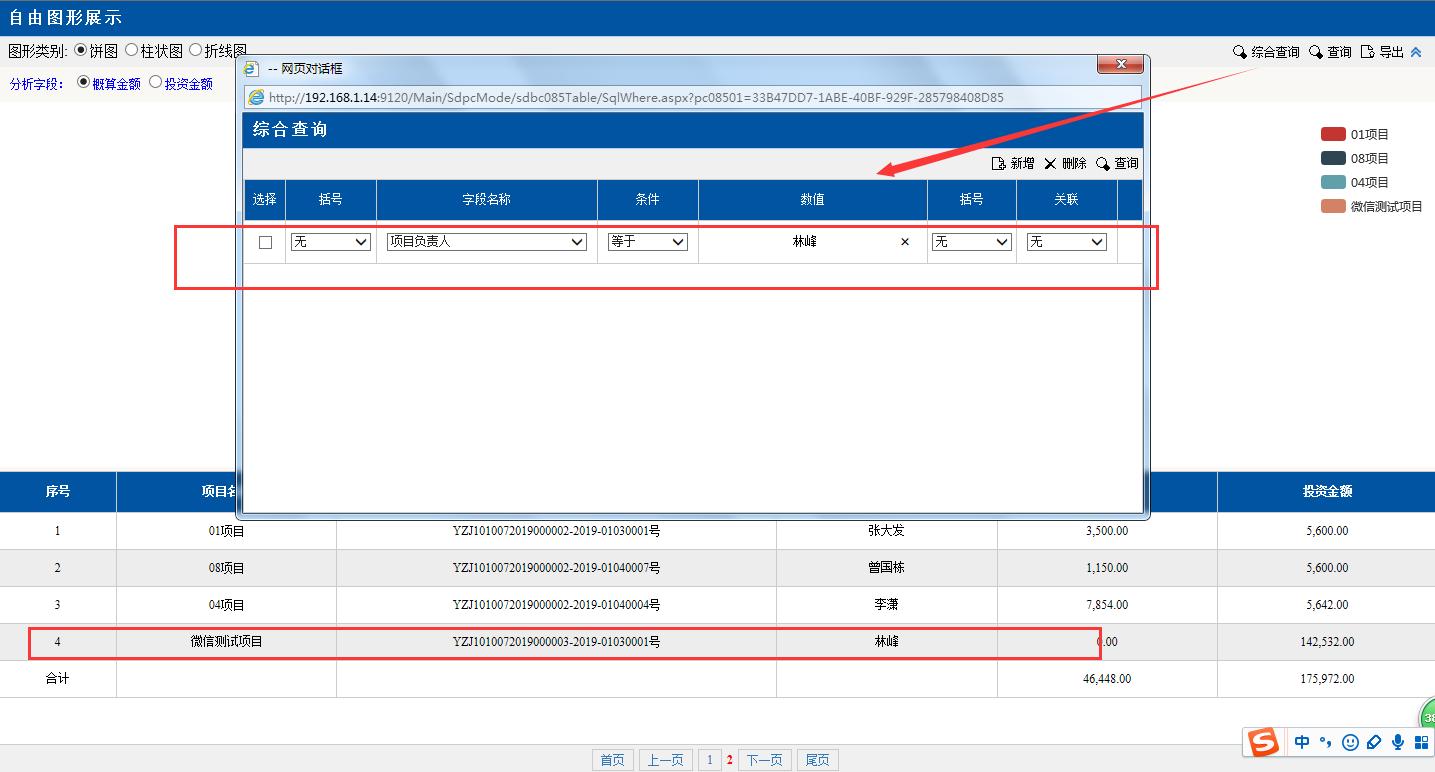Run 查询 (search) inside the 综合查询 dialog
This screenshot has height=772, width=1435.
(x=1117, y=163)
